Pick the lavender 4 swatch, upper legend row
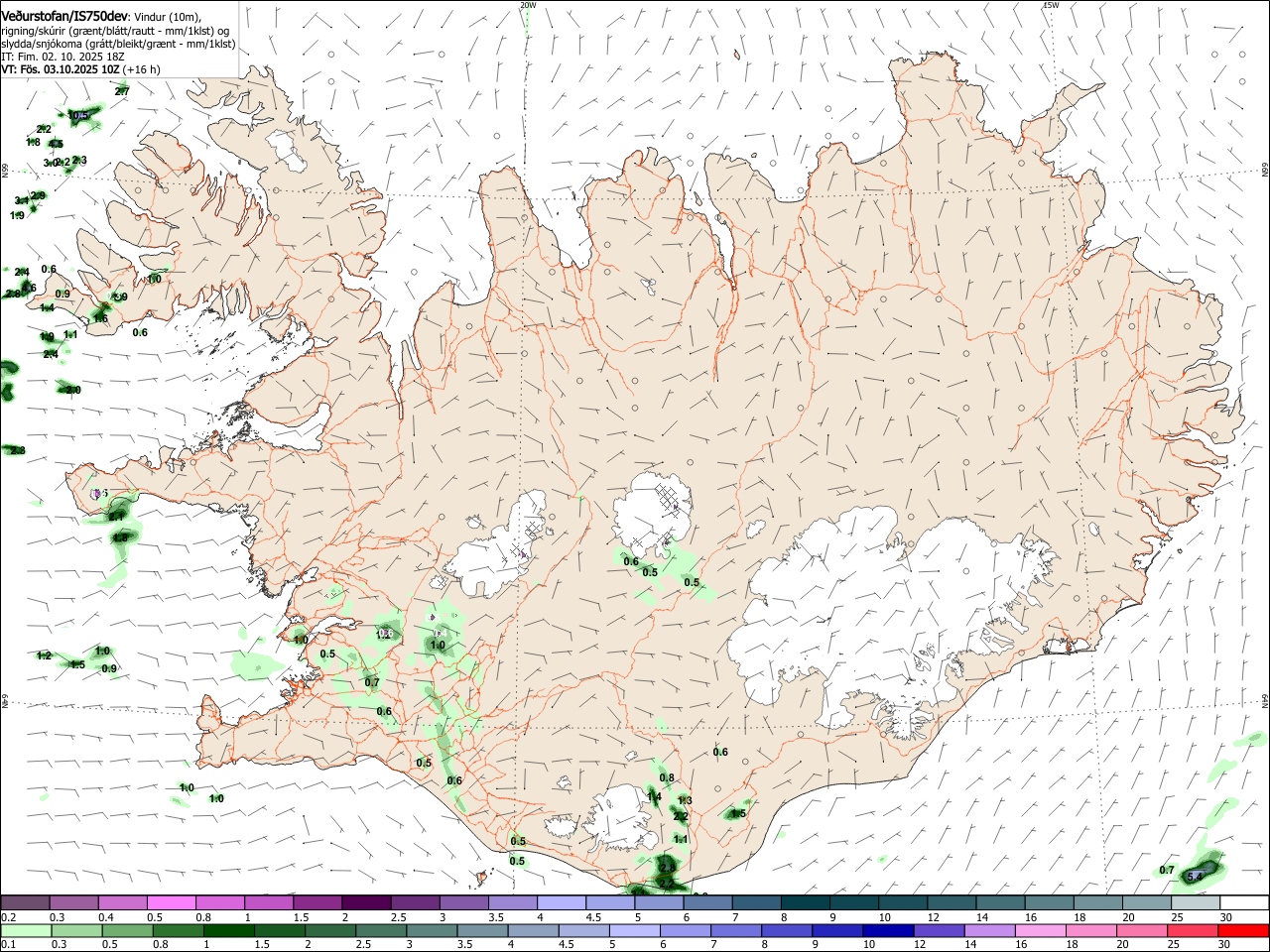This screenshot has height=952, width=1270. pyautogui.click(x=560, y=902)
